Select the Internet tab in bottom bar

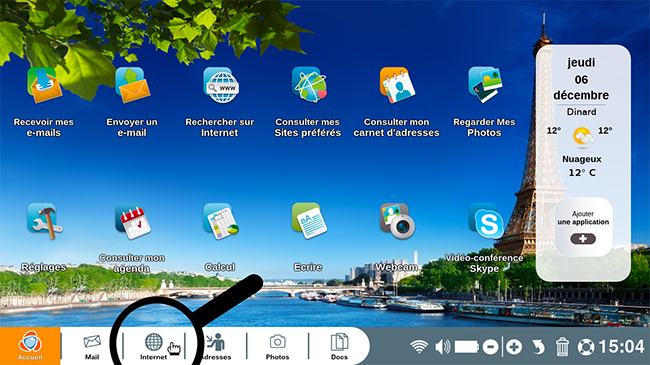pos(154,347)
